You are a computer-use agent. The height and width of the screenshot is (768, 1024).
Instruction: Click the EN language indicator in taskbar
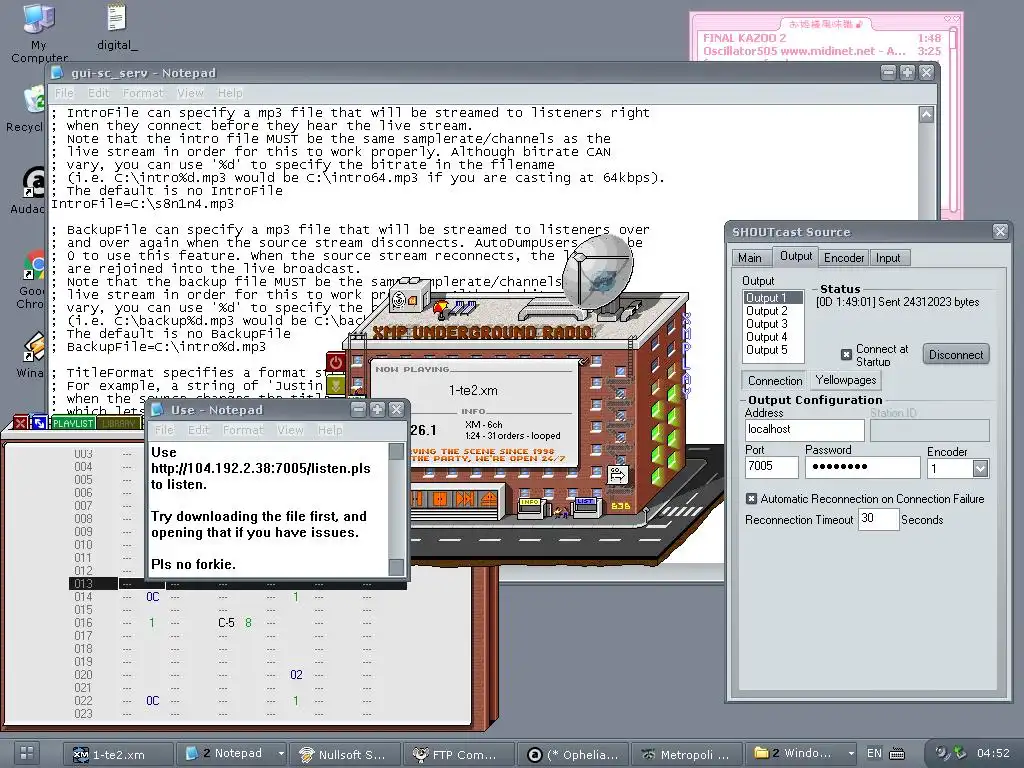(x=874, y=753)
